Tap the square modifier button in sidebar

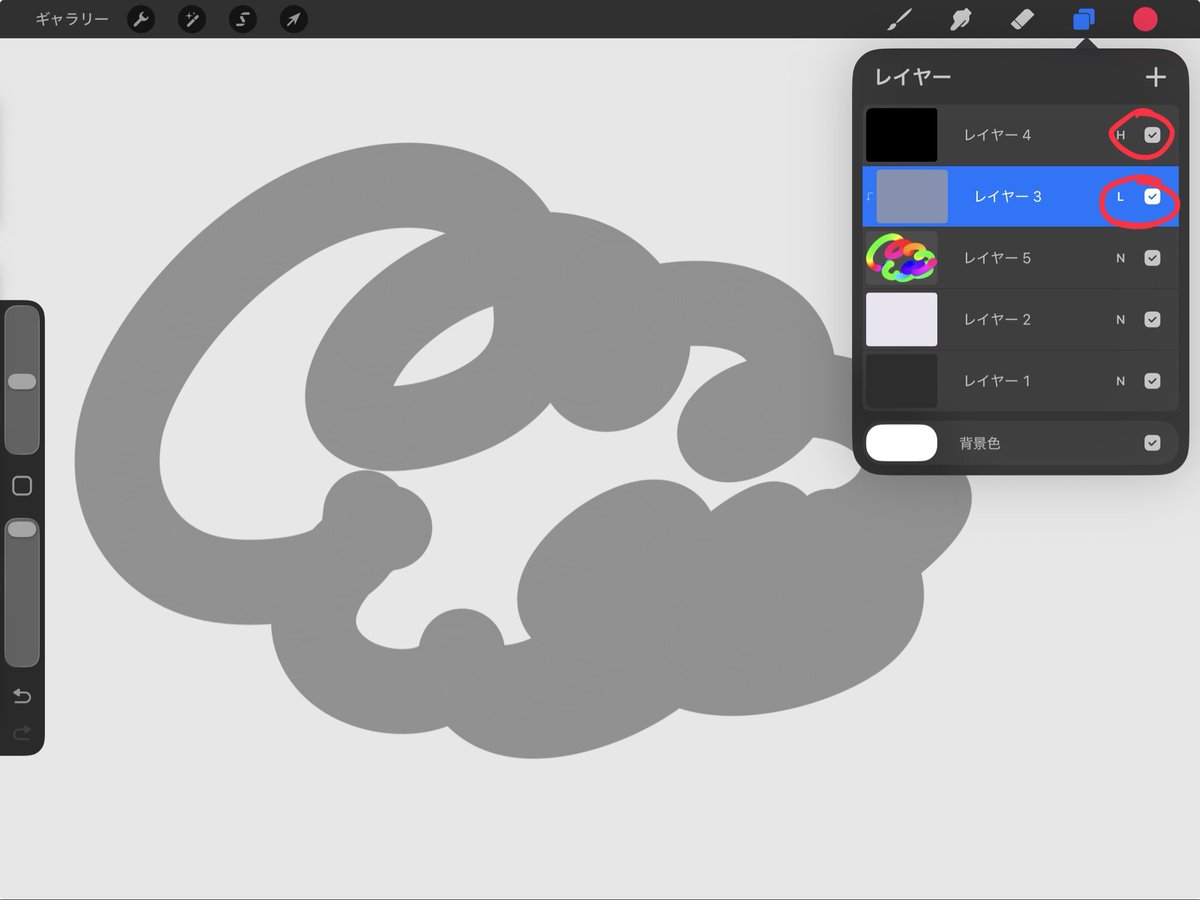pos(22,486)
